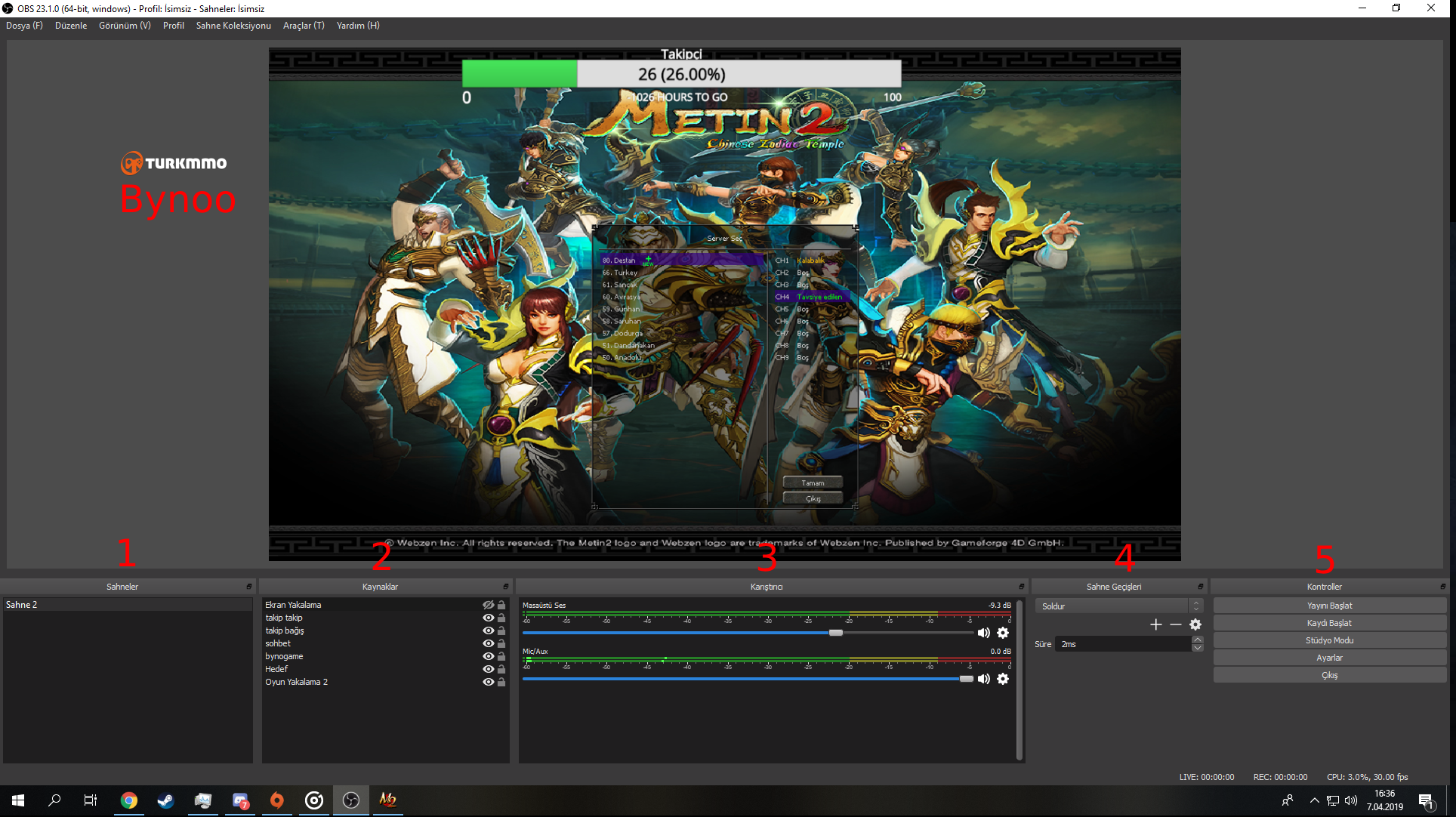The image size is (1456, 817).
Task: Click the Çıkış button in Kontroller
Action: tap(1329, 675)
